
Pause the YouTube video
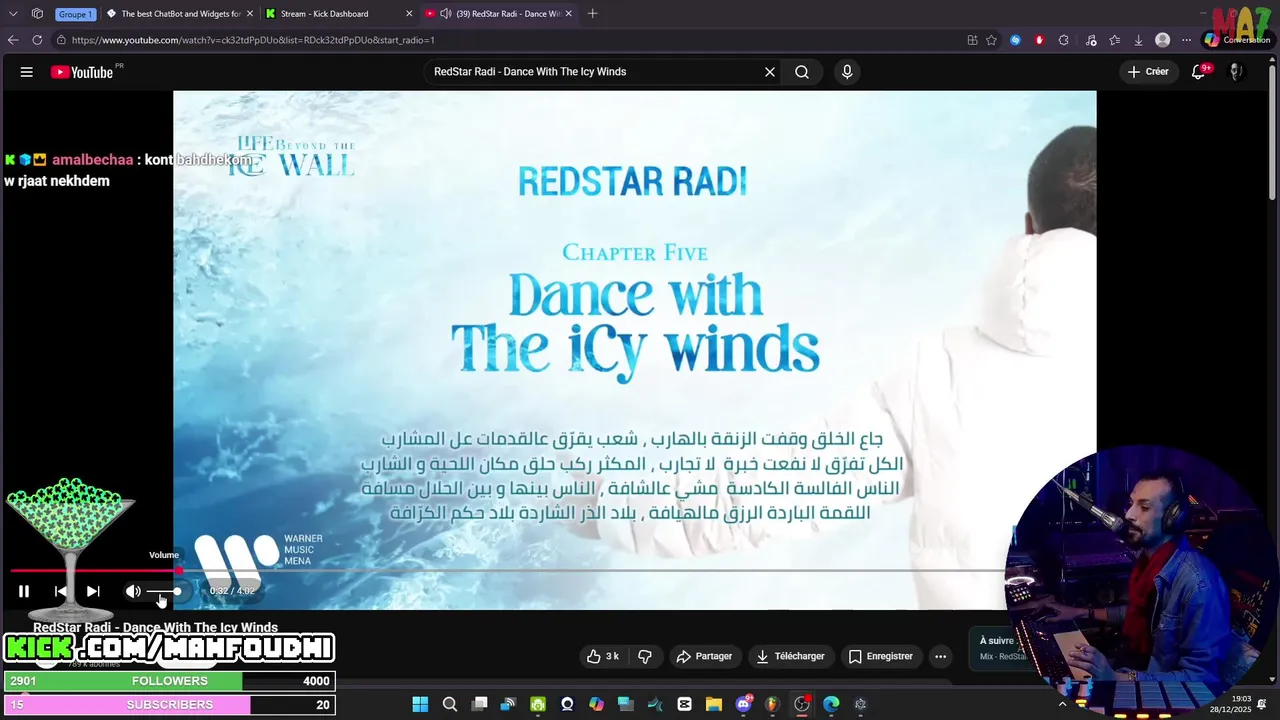coord(24,591)
